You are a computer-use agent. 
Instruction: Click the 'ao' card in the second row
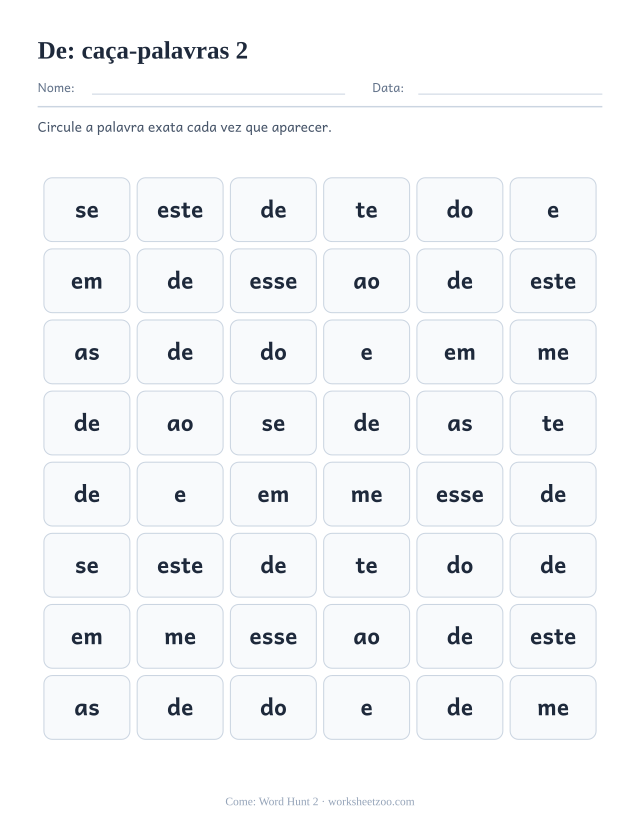coord(366,281)
